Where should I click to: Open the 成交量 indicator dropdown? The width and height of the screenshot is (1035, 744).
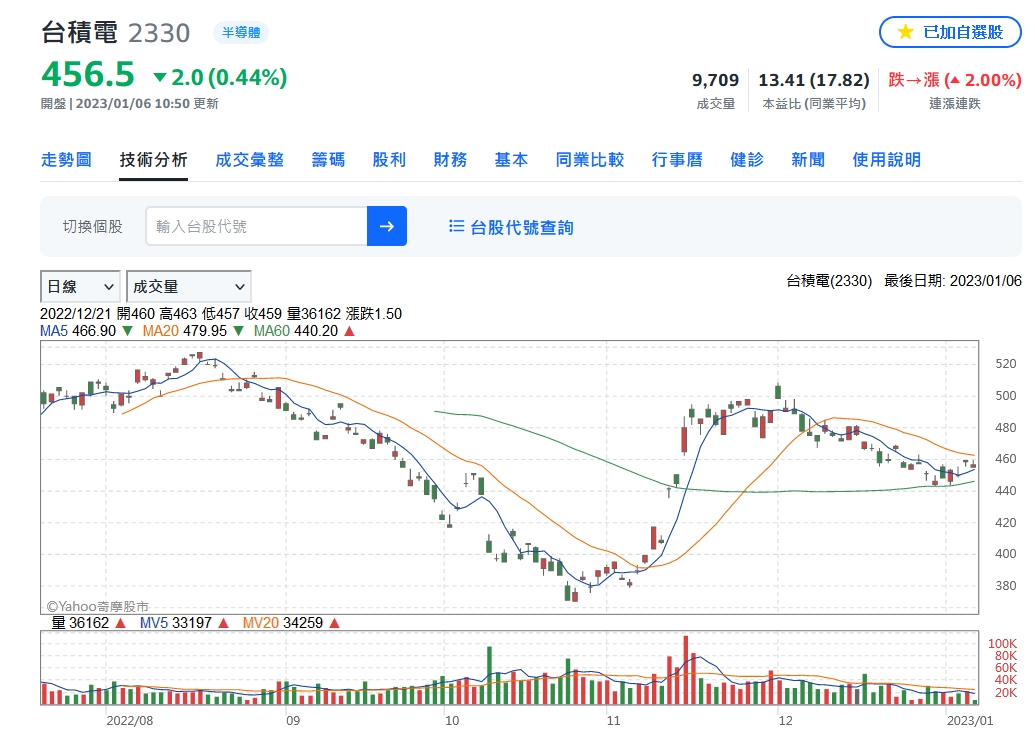[x=189, y=287]
